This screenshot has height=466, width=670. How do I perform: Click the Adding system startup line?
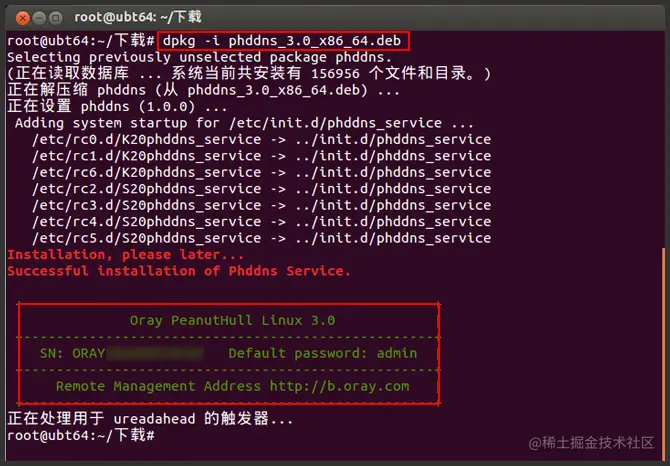[x=242, y=123]
